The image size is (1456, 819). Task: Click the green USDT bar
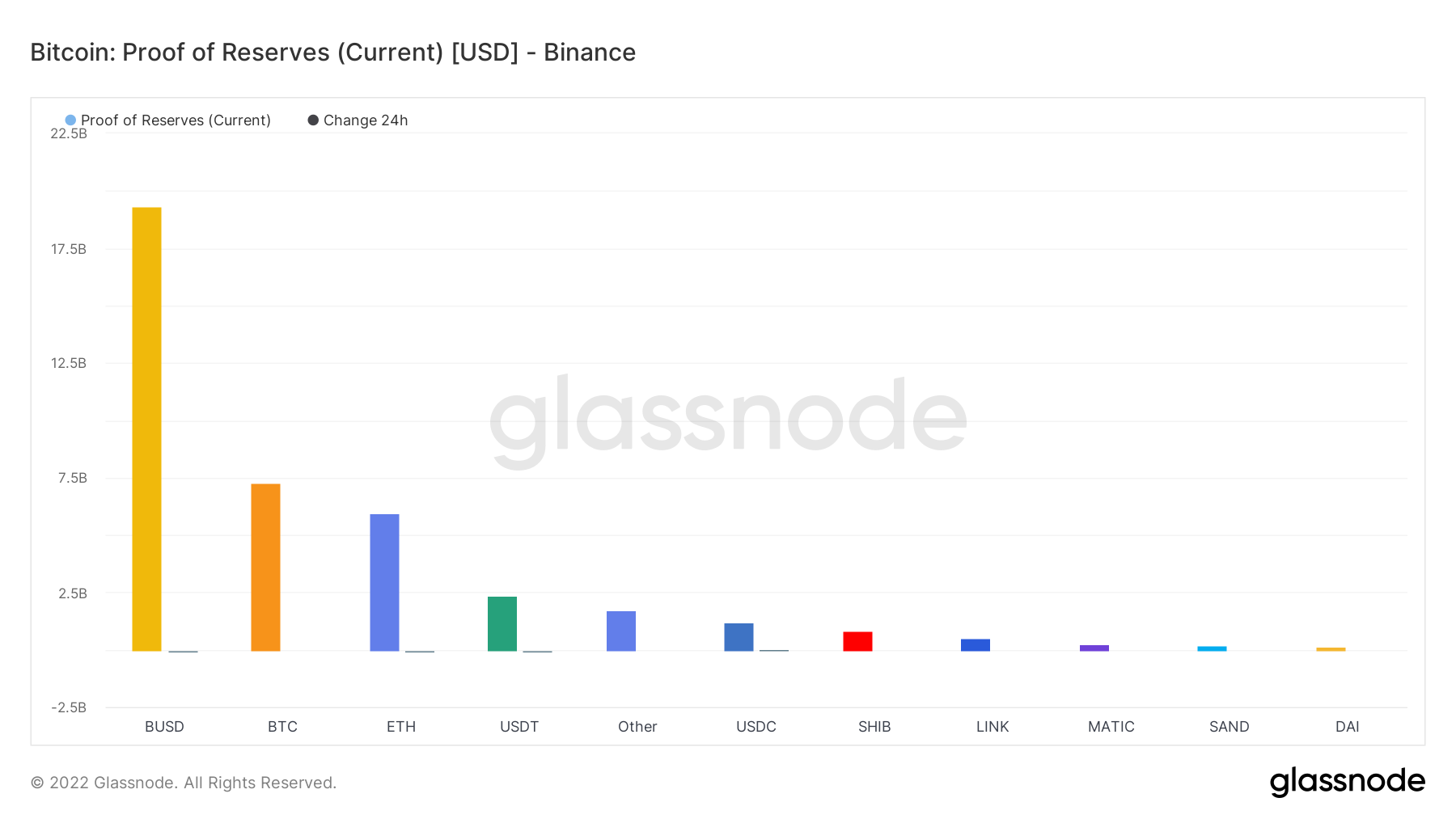502,624
